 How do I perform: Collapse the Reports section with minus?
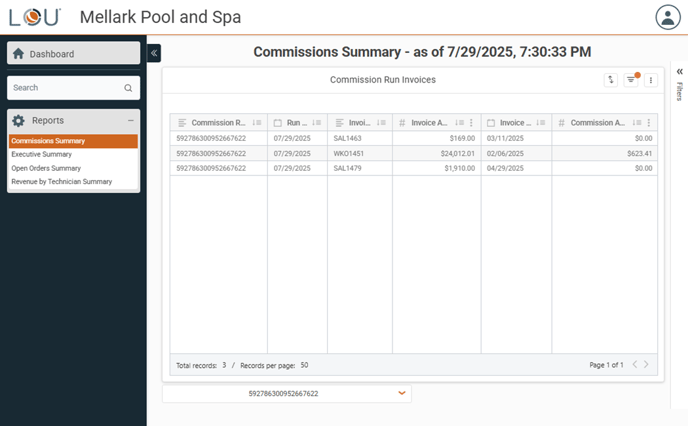(x=131, y=121)
